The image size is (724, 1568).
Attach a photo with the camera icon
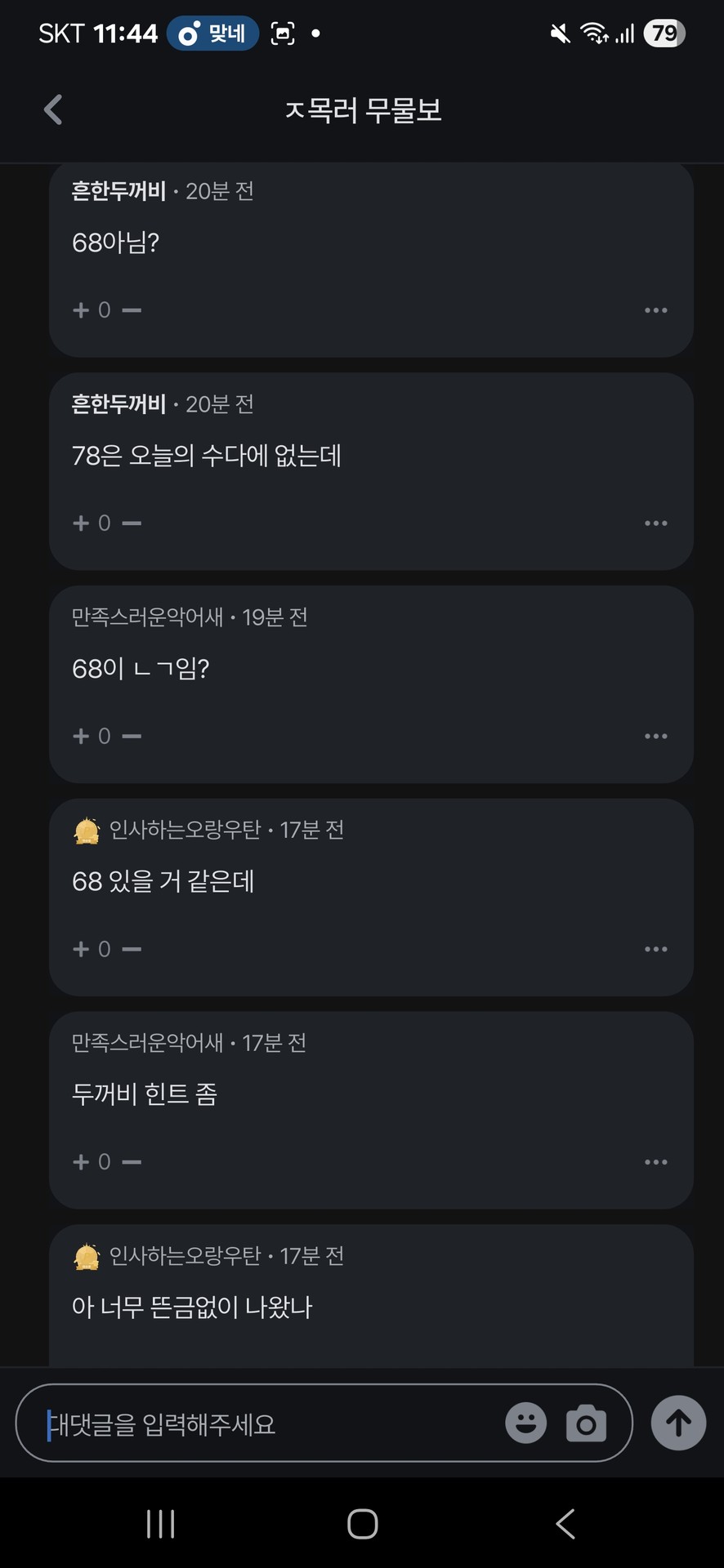coord(586,1423)
